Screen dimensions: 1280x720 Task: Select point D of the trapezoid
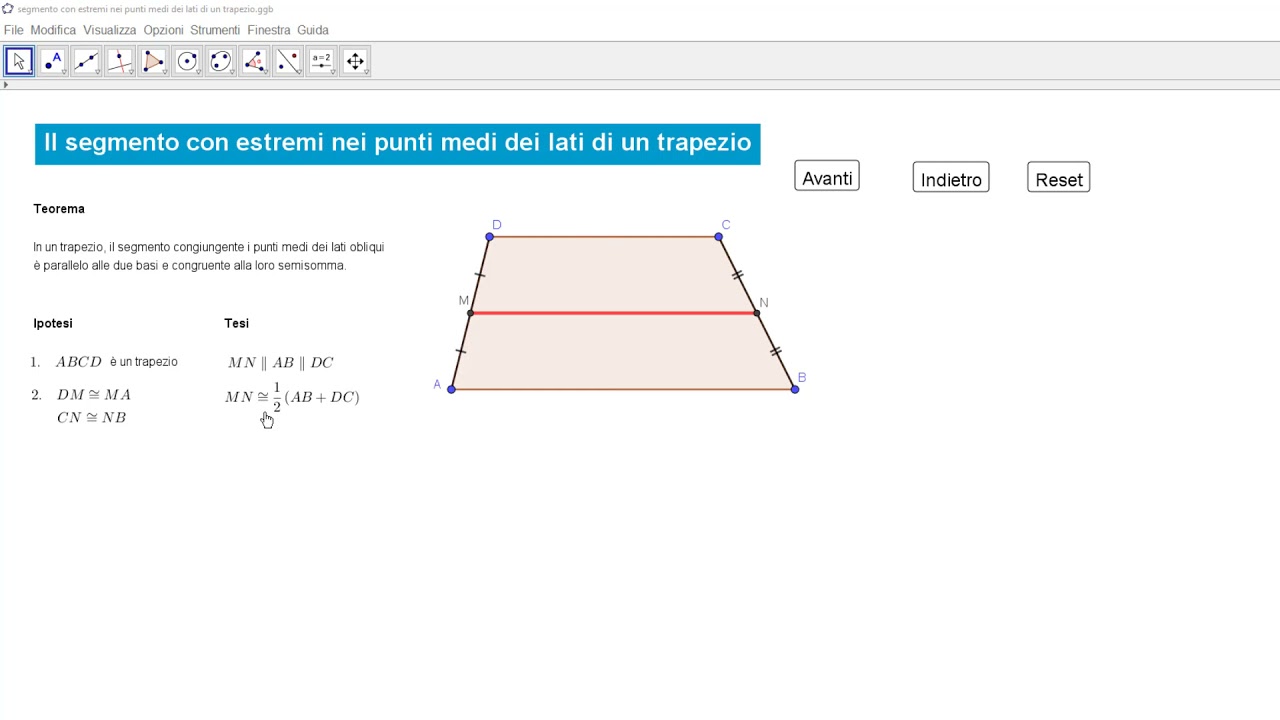(x=489, y=237)
